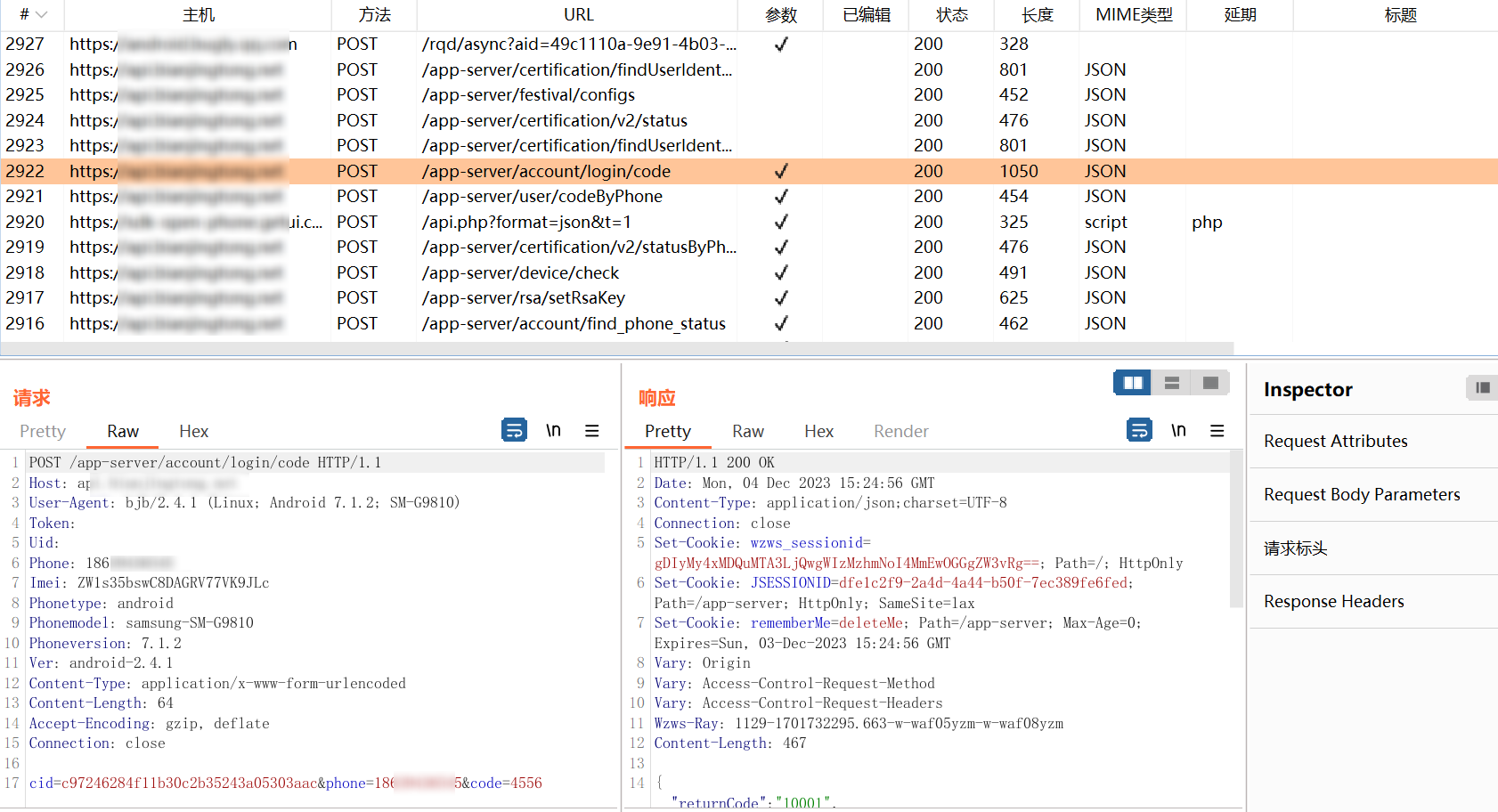This screenshot has width=1498, height=812.
Task: Show non-printable characters in request panel
Action: coord(553,430)
